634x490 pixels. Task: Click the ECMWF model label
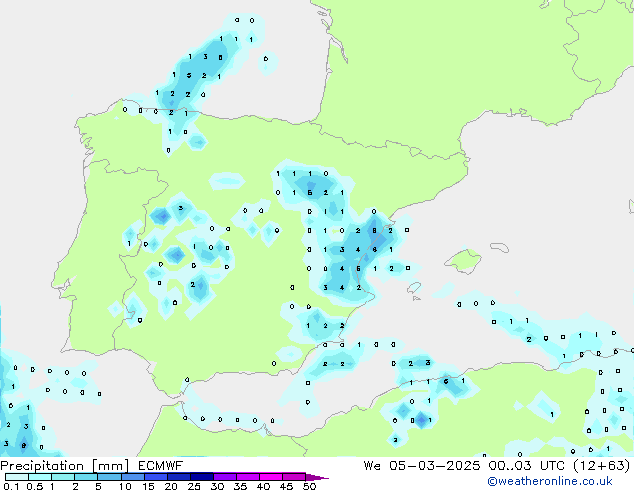(x=161, y=466)
